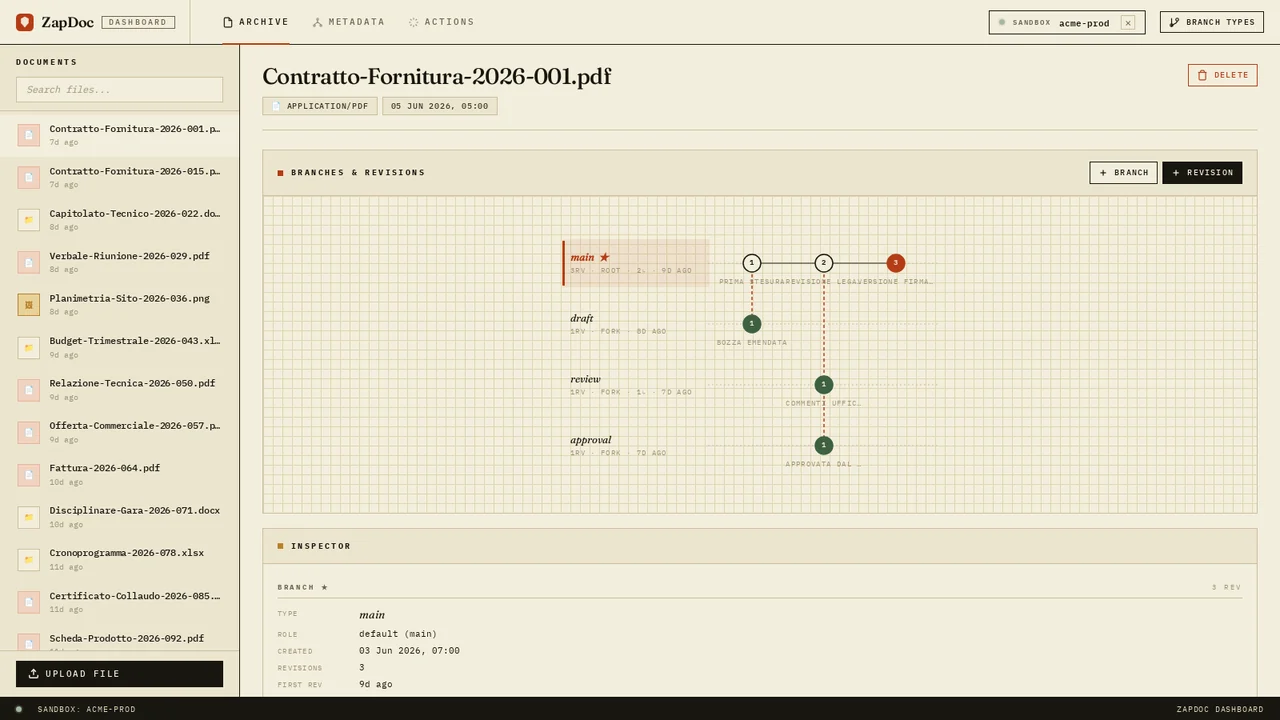Click the ZapDoc shield logo
Screen dimensions: 1280x720
tap(25, 22)
